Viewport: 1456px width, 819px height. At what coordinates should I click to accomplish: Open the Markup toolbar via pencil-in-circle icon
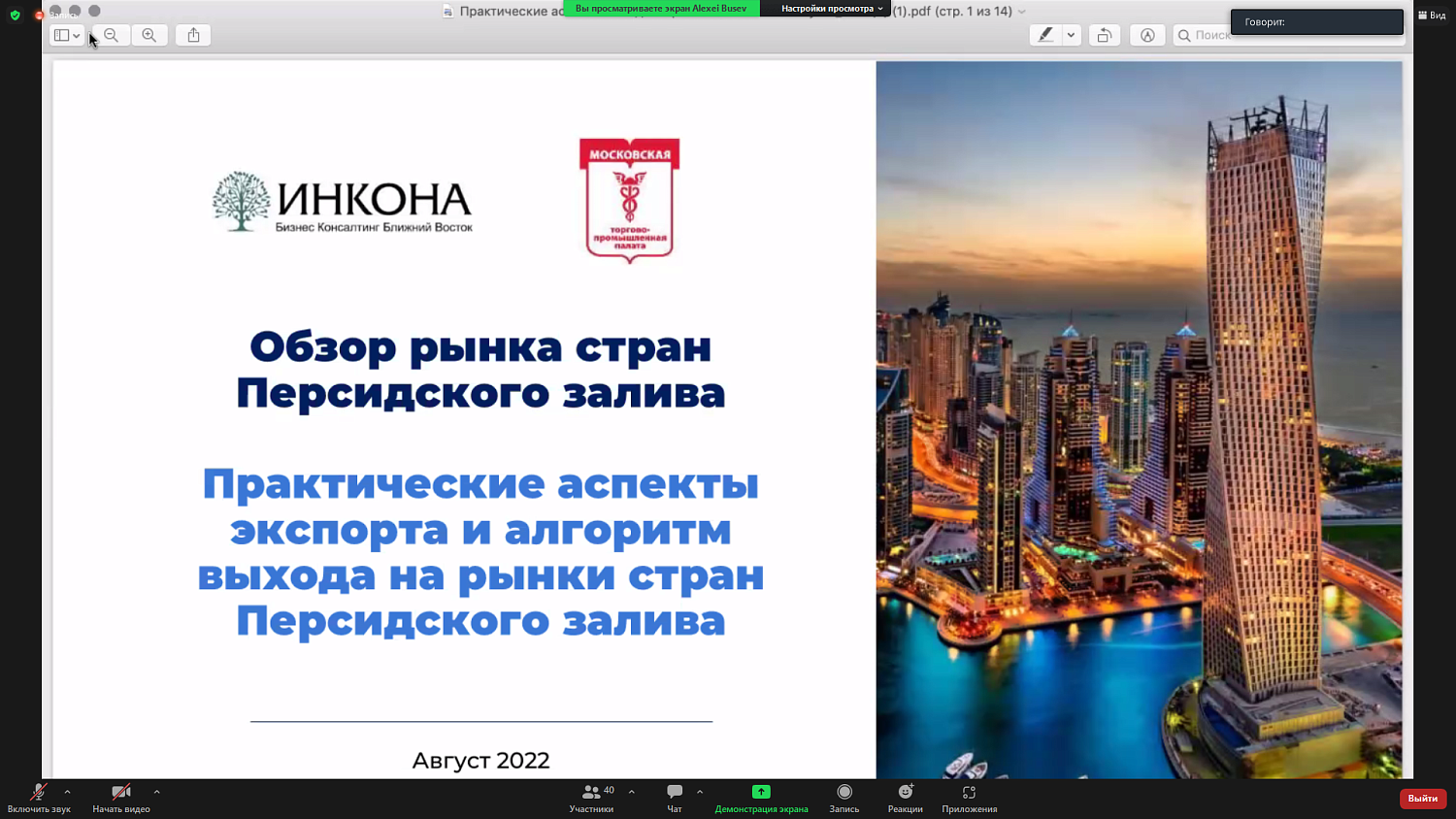tap(1147, 35)
